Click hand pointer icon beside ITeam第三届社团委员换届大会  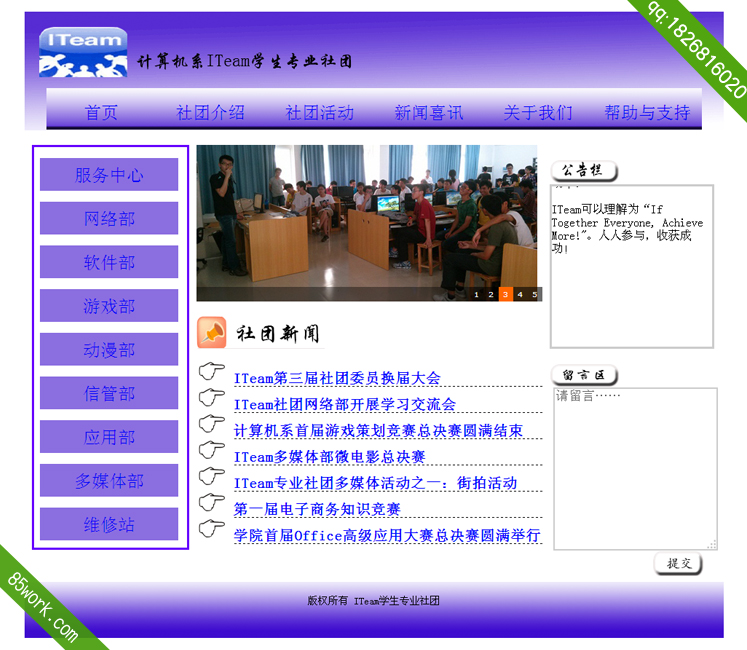212,373
